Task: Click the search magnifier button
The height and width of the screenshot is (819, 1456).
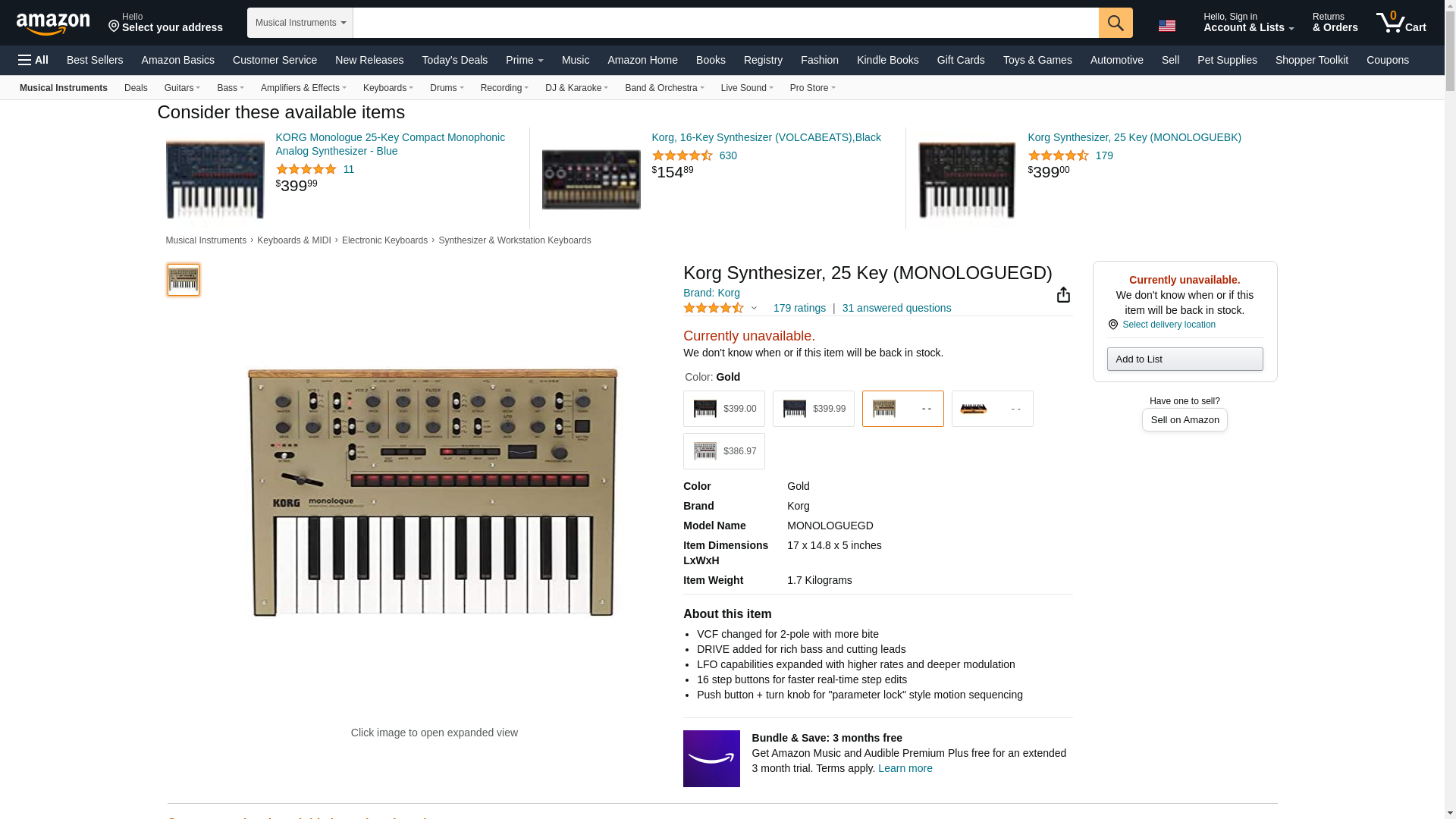Action: tap(1115, 23)
